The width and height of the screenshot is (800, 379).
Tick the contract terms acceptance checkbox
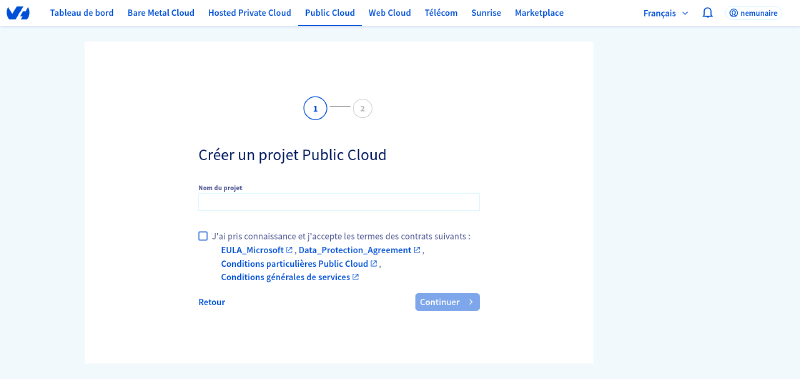tap(203, 236)
